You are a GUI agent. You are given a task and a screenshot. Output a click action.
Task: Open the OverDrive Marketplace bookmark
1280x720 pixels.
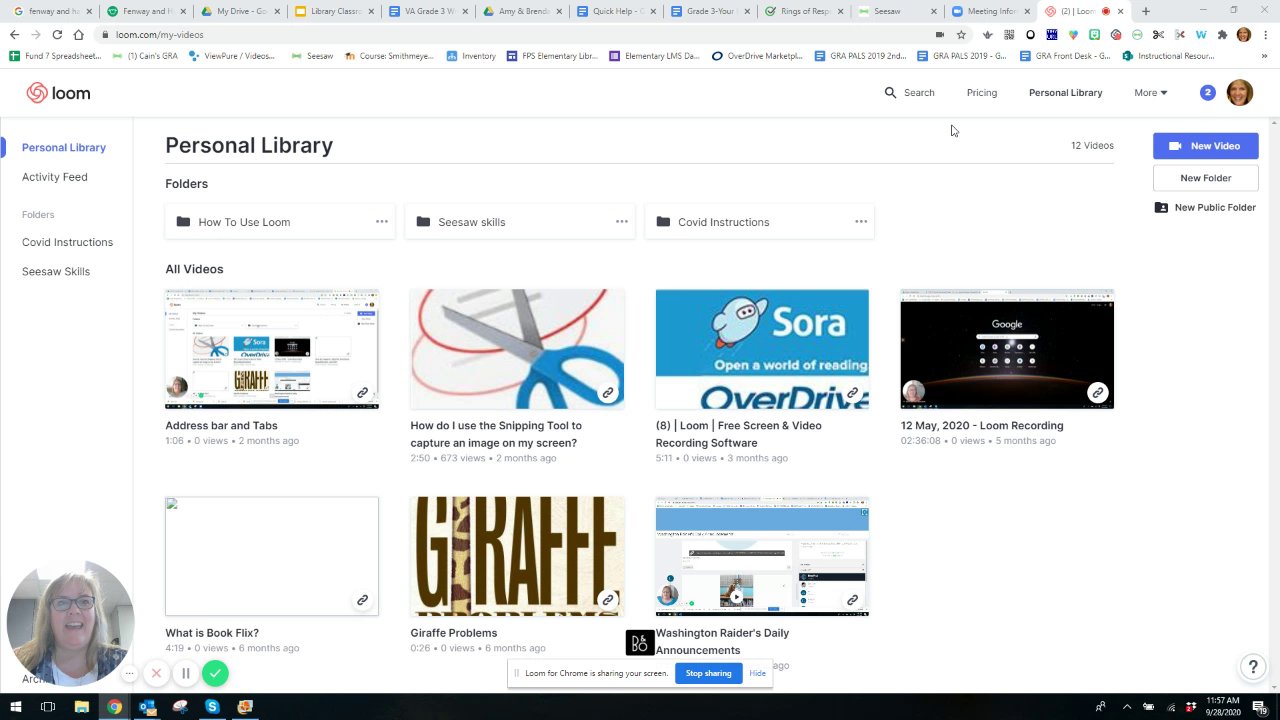758,56
